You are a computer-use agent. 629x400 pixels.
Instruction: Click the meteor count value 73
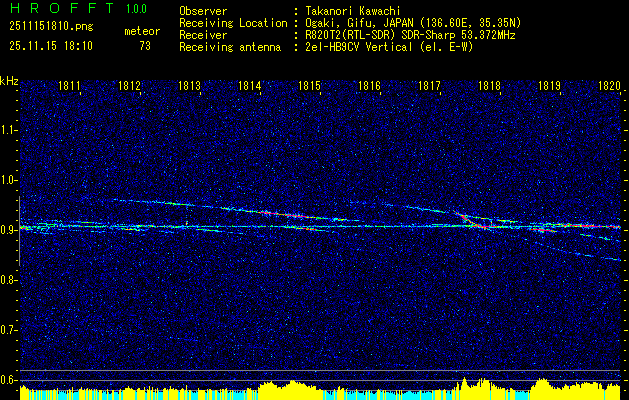pos(145,46)
